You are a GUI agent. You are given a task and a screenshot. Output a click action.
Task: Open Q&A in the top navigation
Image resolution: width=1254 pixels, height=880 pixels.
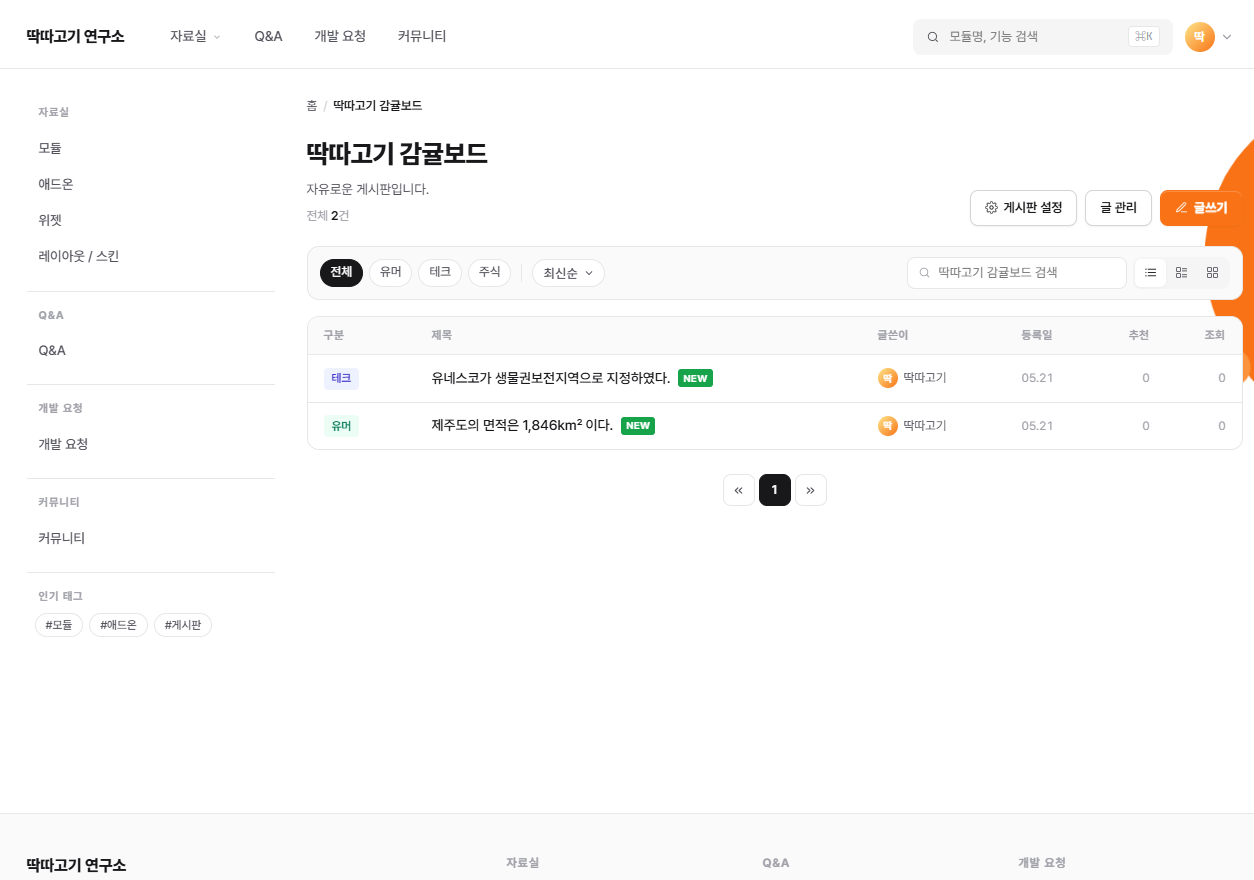point(268,36)
